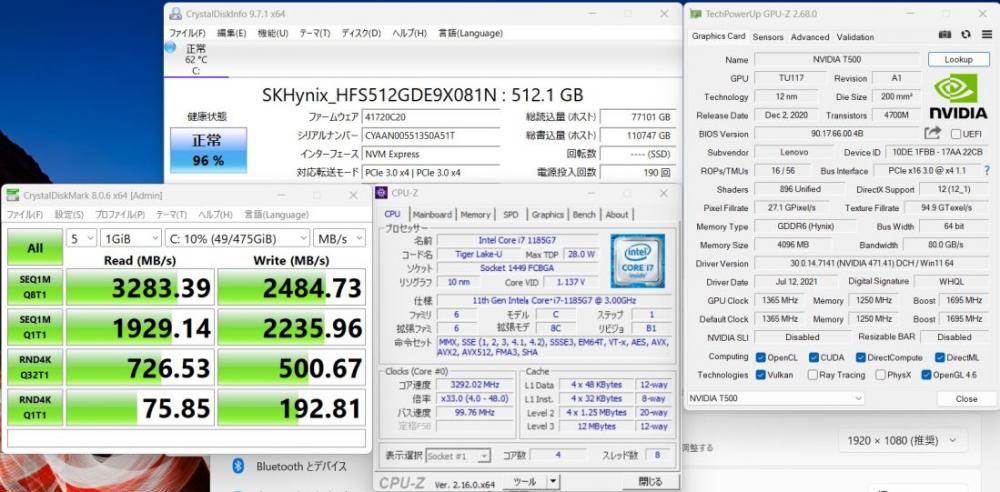Run the RND4K Q1T1 test

pyautogui.click(x=35, y=407)
